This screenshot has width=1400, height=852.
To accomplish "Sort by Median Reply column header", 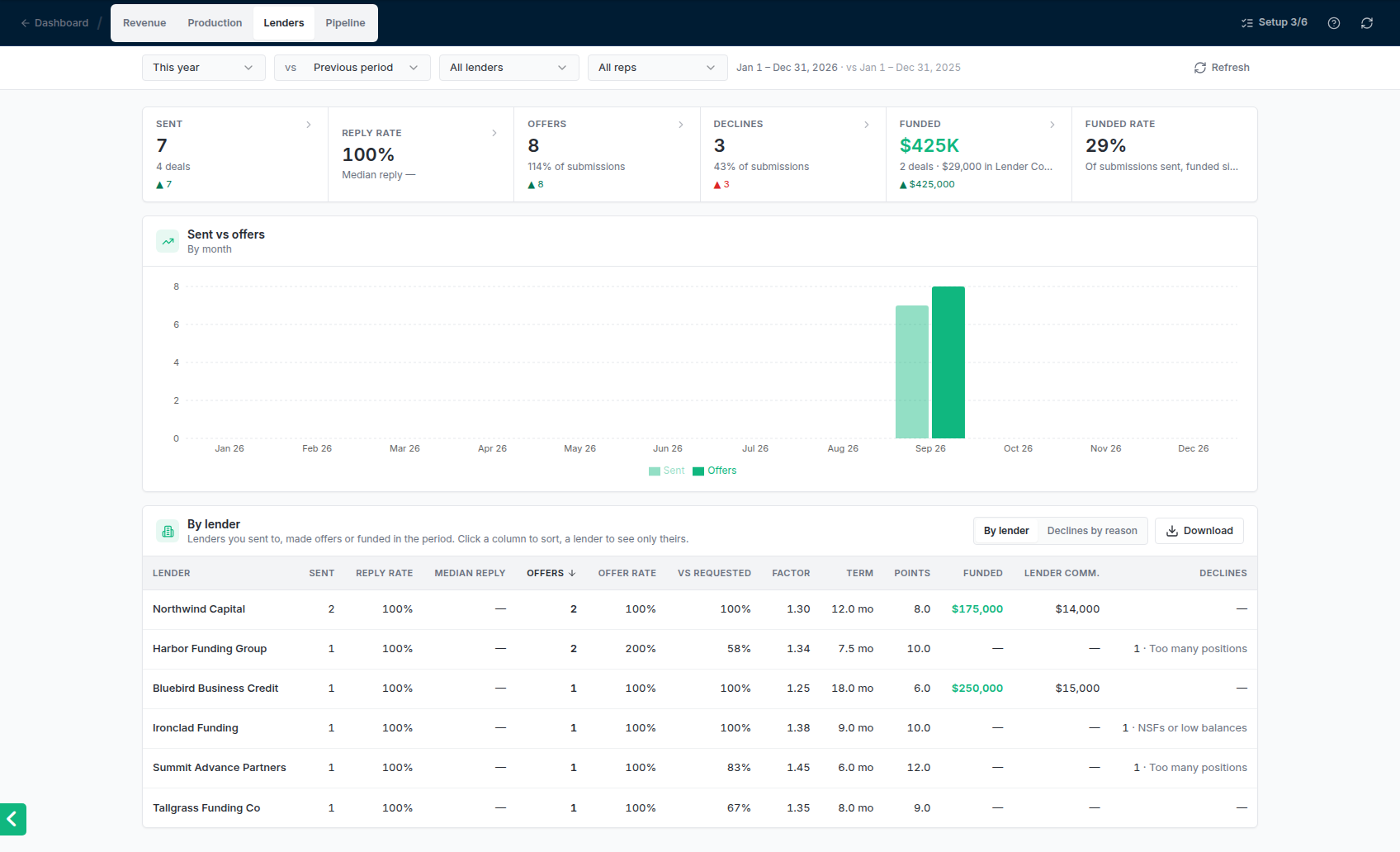I will pyautogui.click(x=470, y=573).
